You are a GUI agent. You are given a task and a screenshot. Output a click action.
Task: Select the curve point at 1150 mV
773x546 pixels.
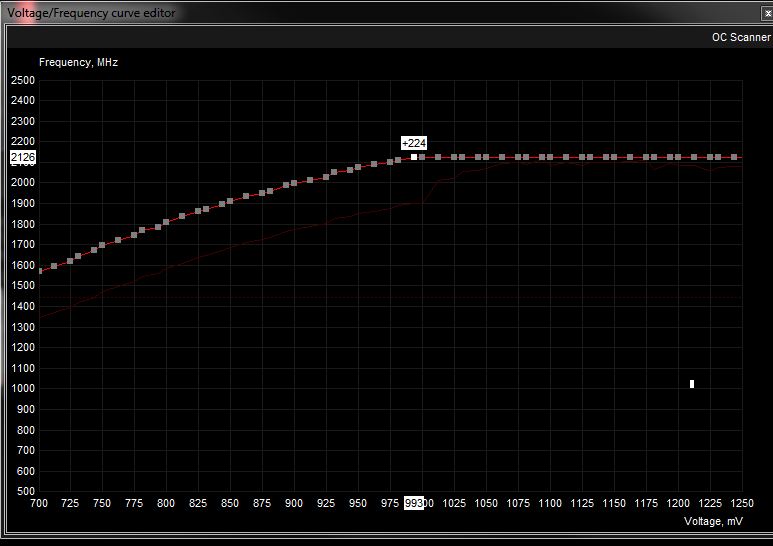pyautogui.click(x=614, y=157)
